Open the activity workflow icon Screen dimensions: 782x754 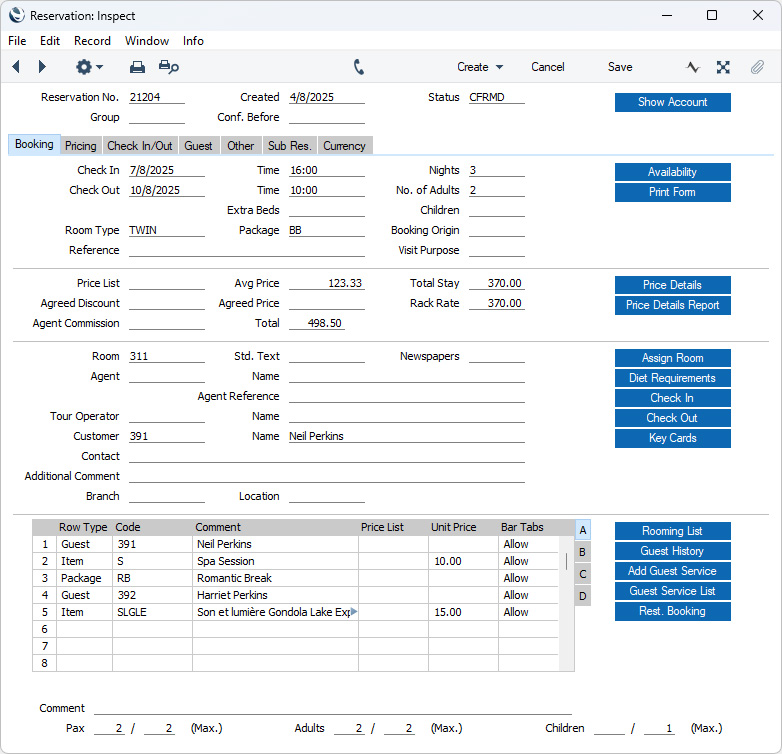[693, 67]
